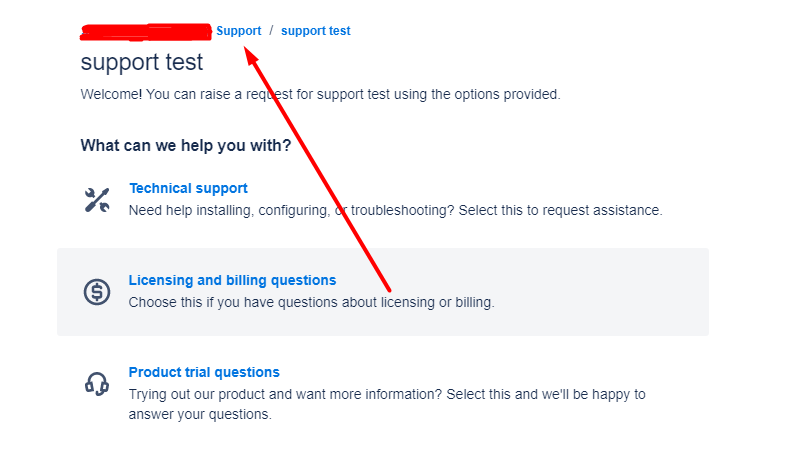The width and height of the screenshot is (792, 455).
Task: Click the red arrow annotation head
Action: (251, 56)
